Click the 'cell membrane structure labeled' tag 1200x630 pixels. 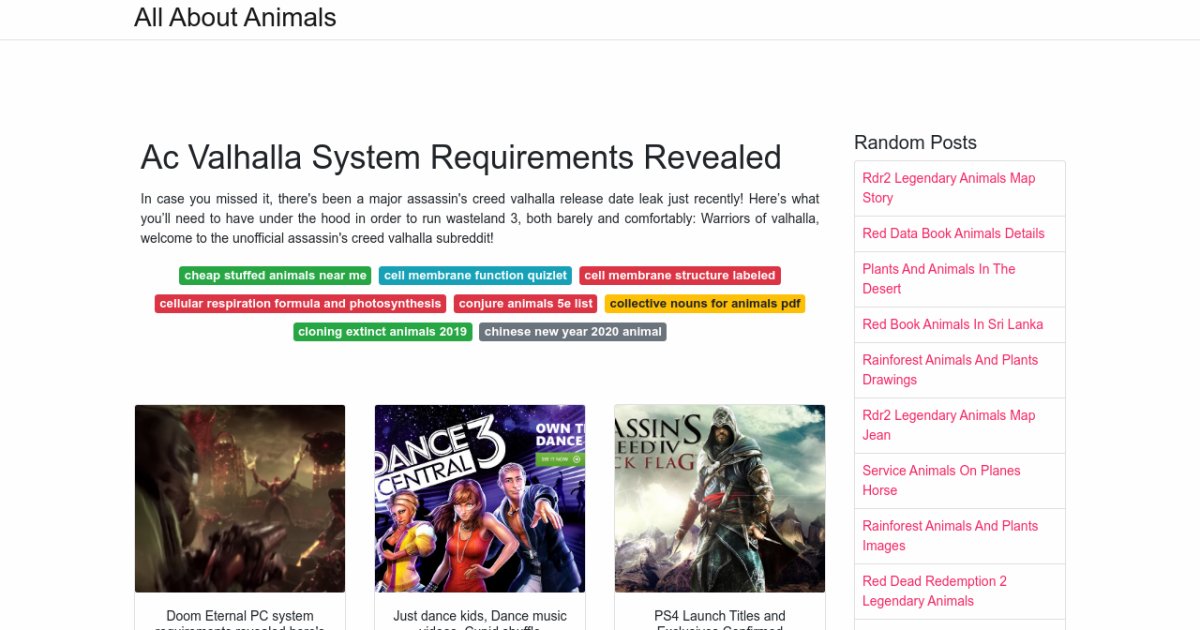(679, 276)
